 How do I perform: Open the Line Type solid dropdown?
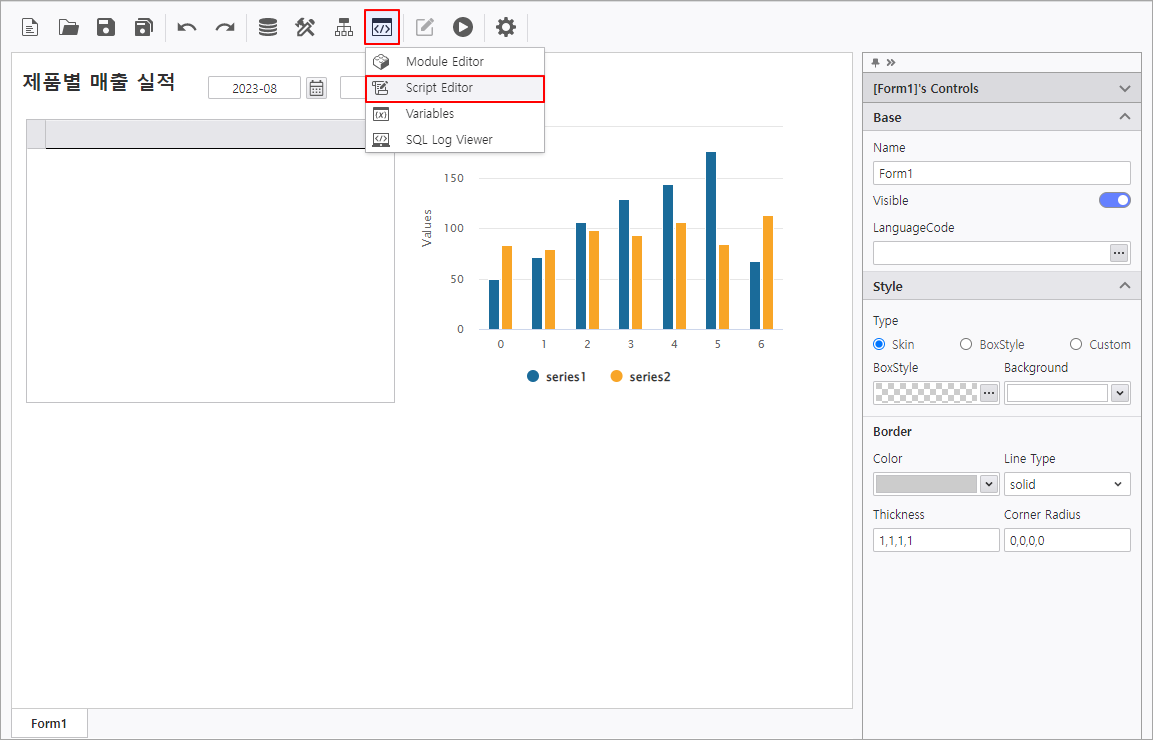pyautogui.click(x=1067, y=484)
